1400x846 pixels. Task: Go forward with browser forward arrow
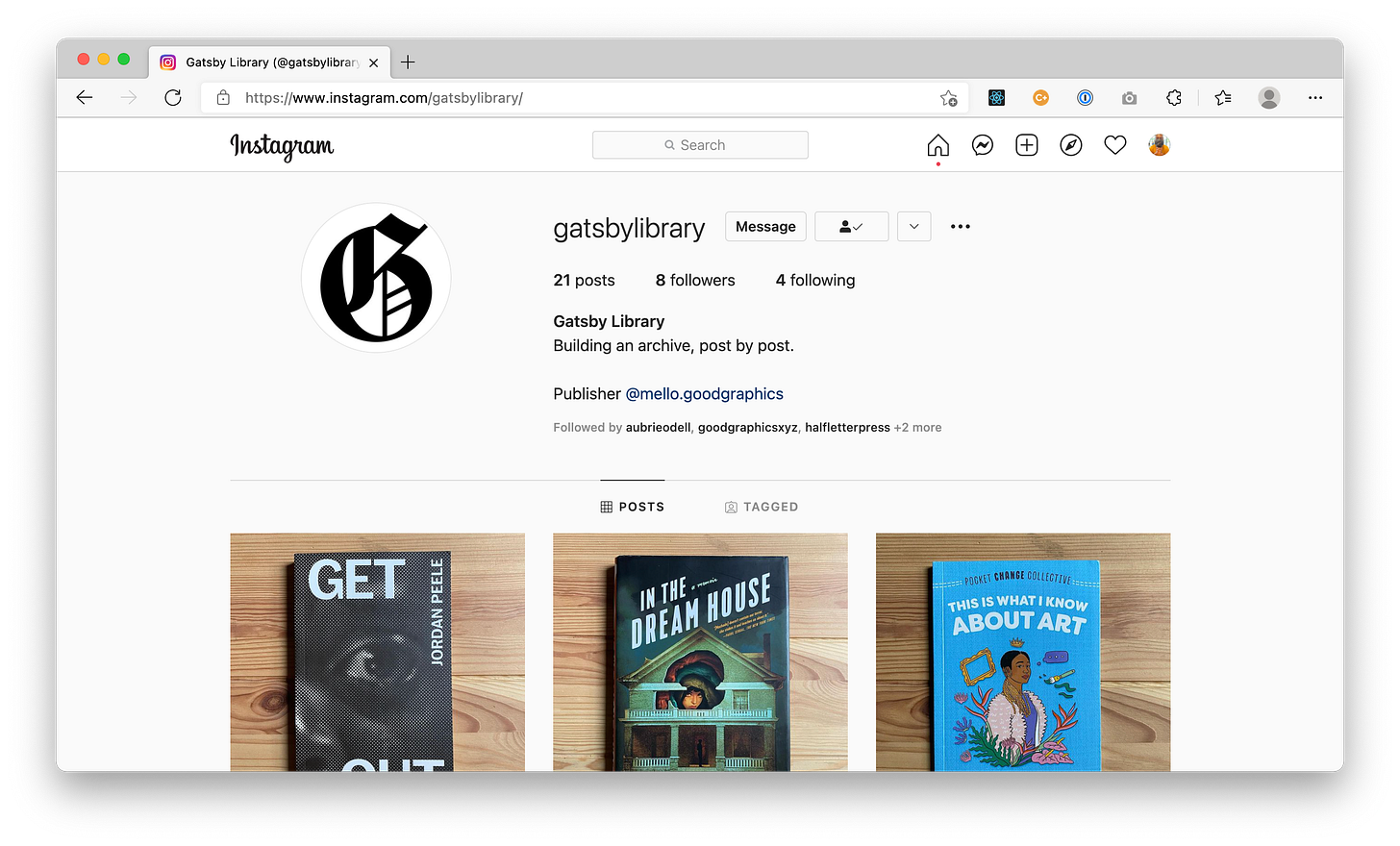coord(129,97)
